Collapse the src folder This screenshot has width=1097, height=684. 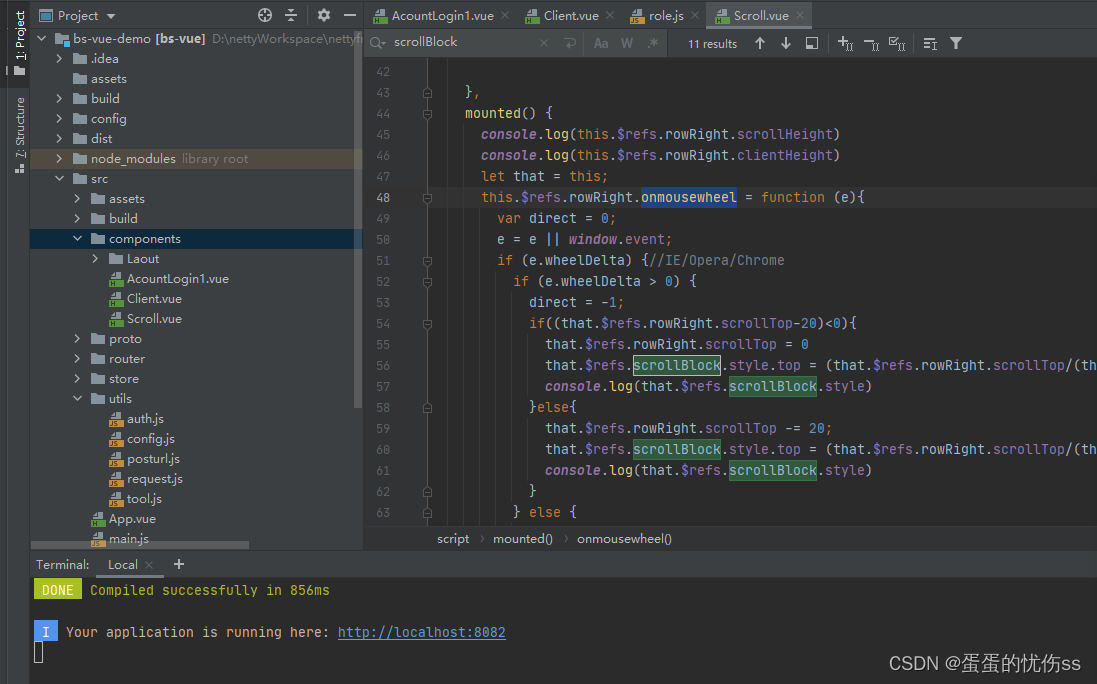click(59, 178)
